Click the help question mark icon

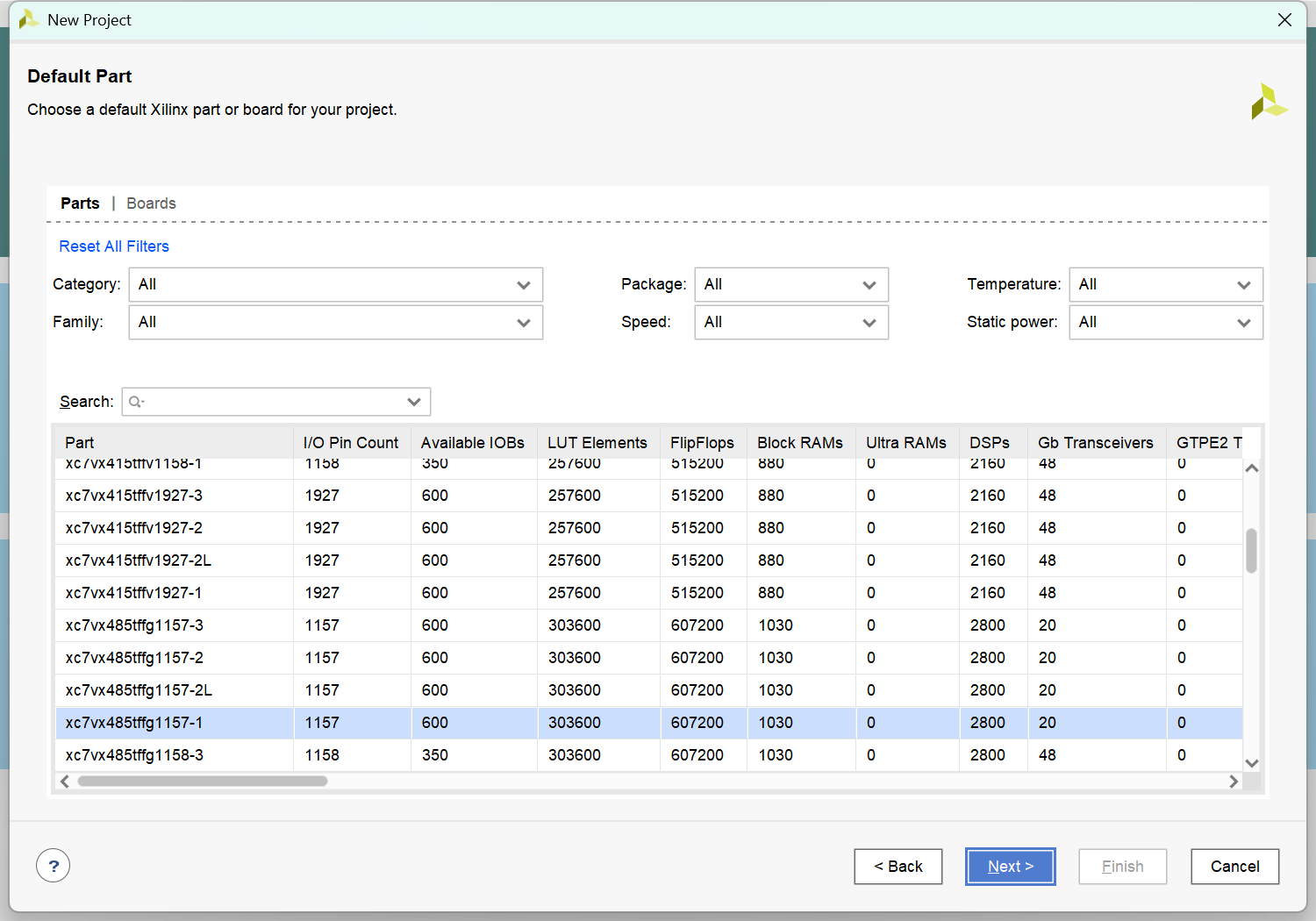(x=54, y=866)
